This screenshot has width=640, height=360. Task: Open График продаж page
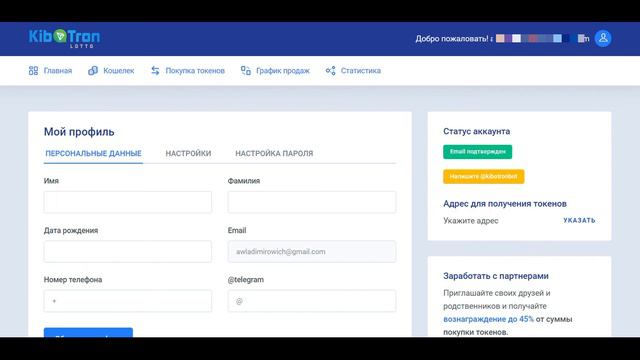[283, 71]
